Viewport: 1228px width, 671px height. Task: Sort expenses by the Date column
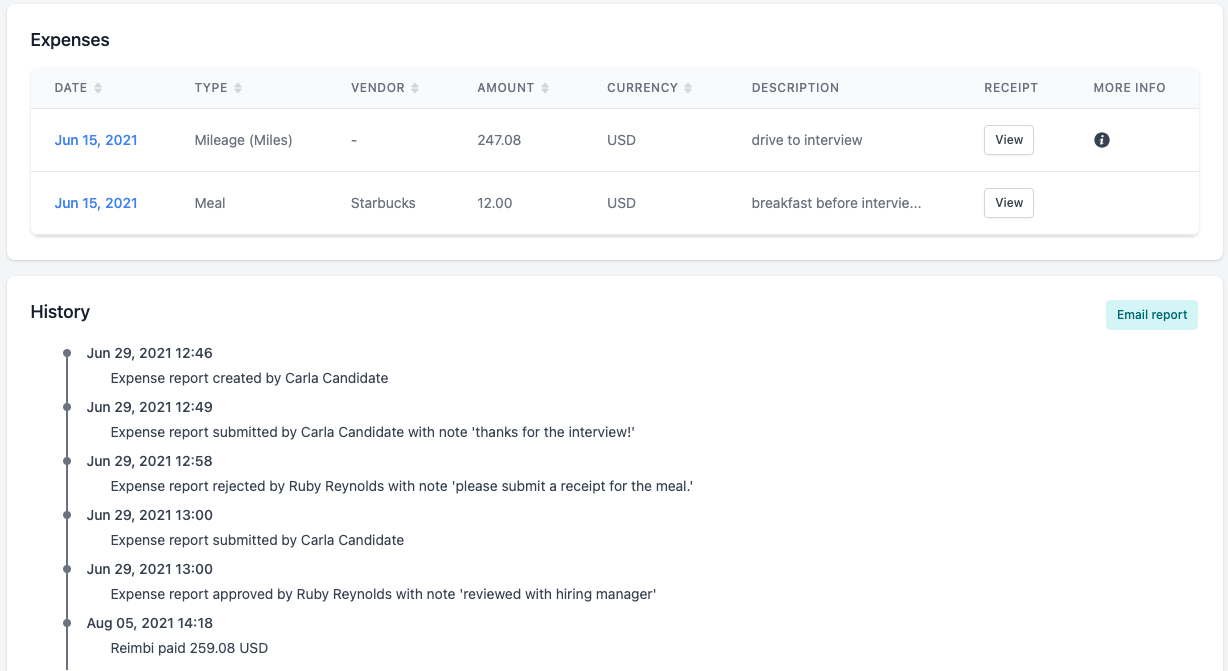[x=100, y=87]
